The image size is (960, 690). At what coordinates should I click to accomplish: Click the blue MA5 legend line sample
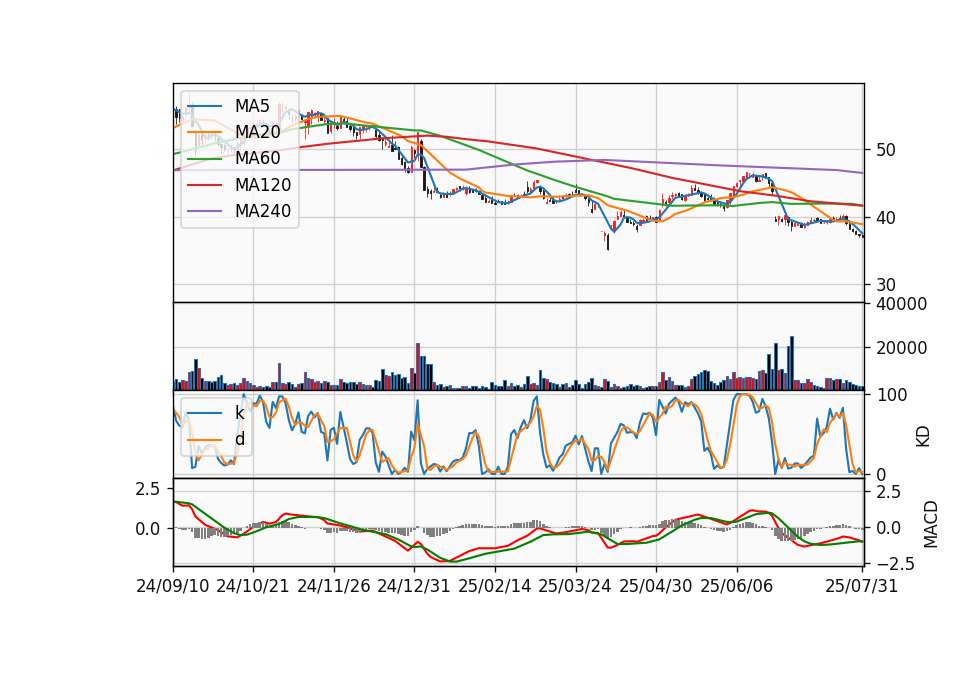[x=204, y=107]
